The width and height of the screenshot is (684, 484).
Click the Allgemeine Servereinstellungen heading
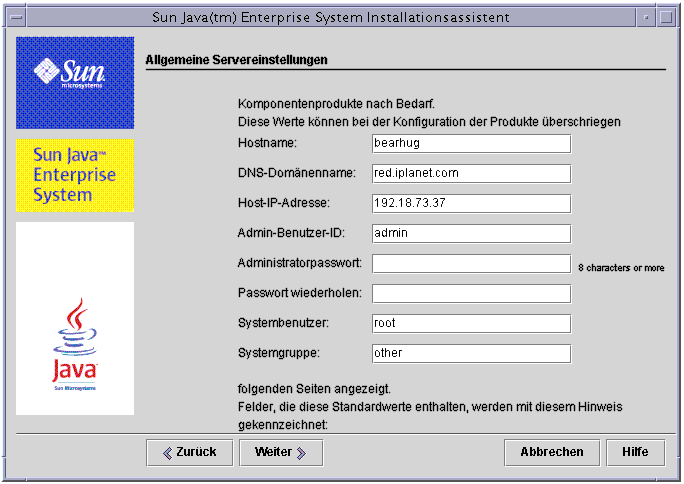[x=236, y=60]
